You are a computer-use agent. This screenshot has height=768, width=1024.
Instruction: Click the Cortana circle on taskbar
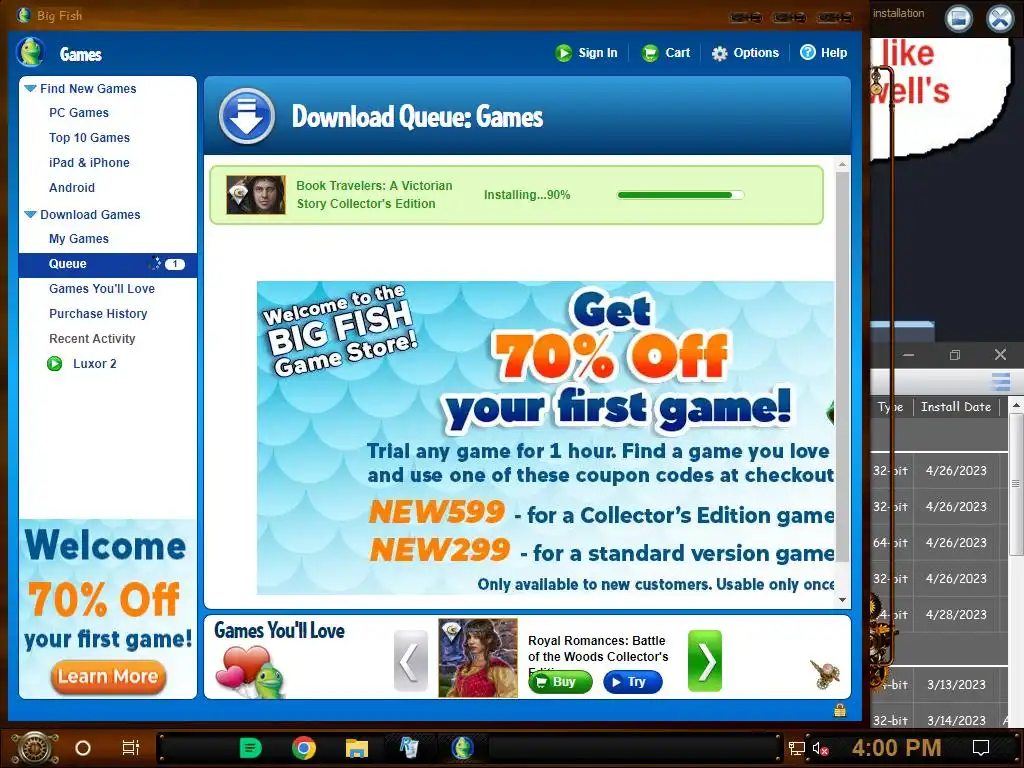(83, 748)
